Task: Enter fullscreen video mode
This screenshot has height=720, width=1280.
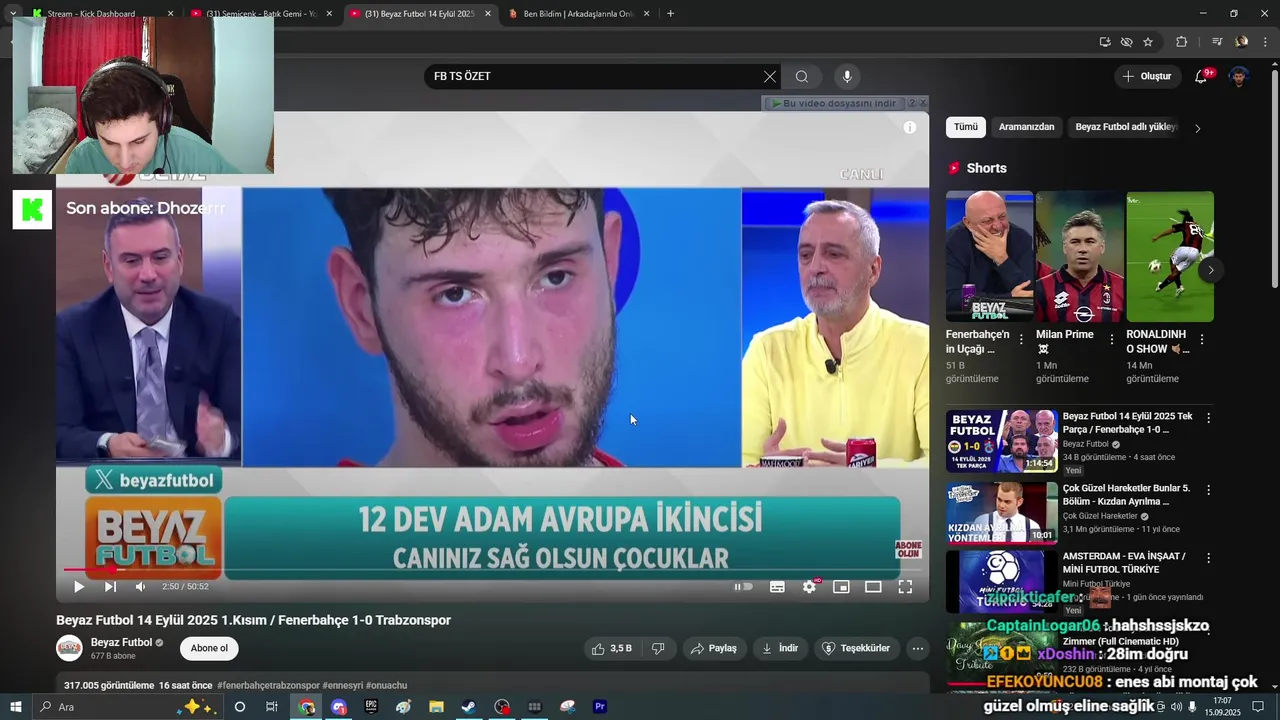Action: [x=905, y=587]
